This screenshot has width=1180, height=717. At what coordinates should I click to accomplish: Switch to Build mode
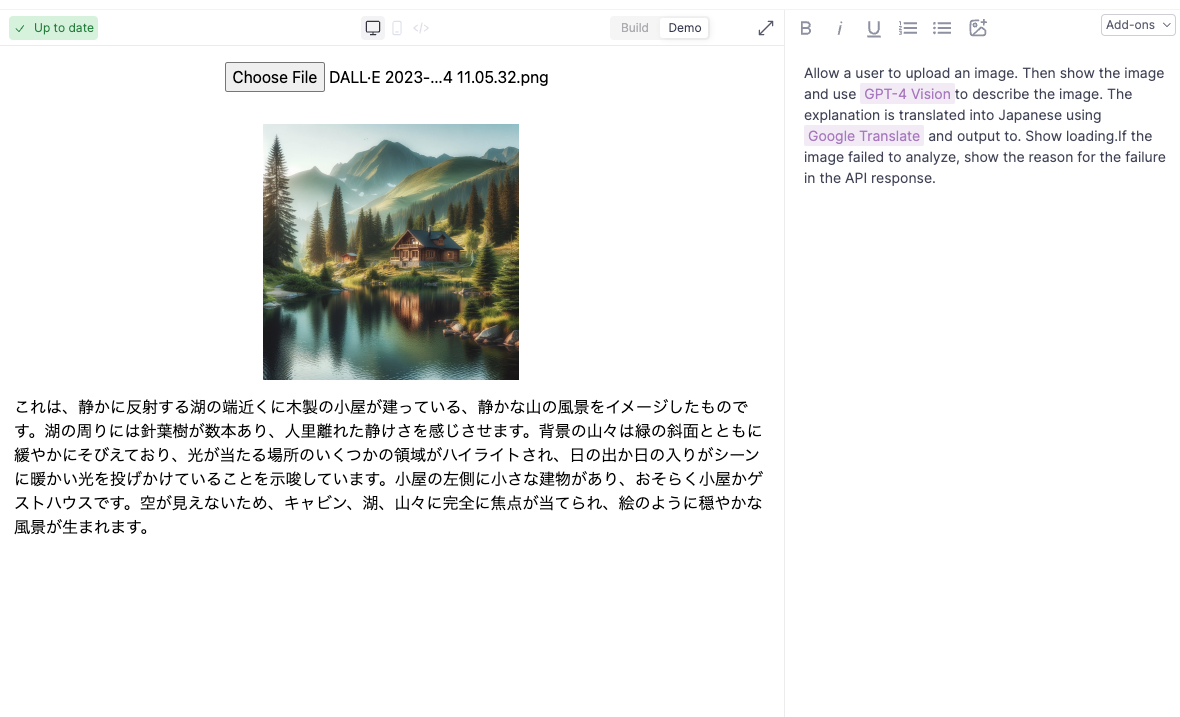(634, 28)
